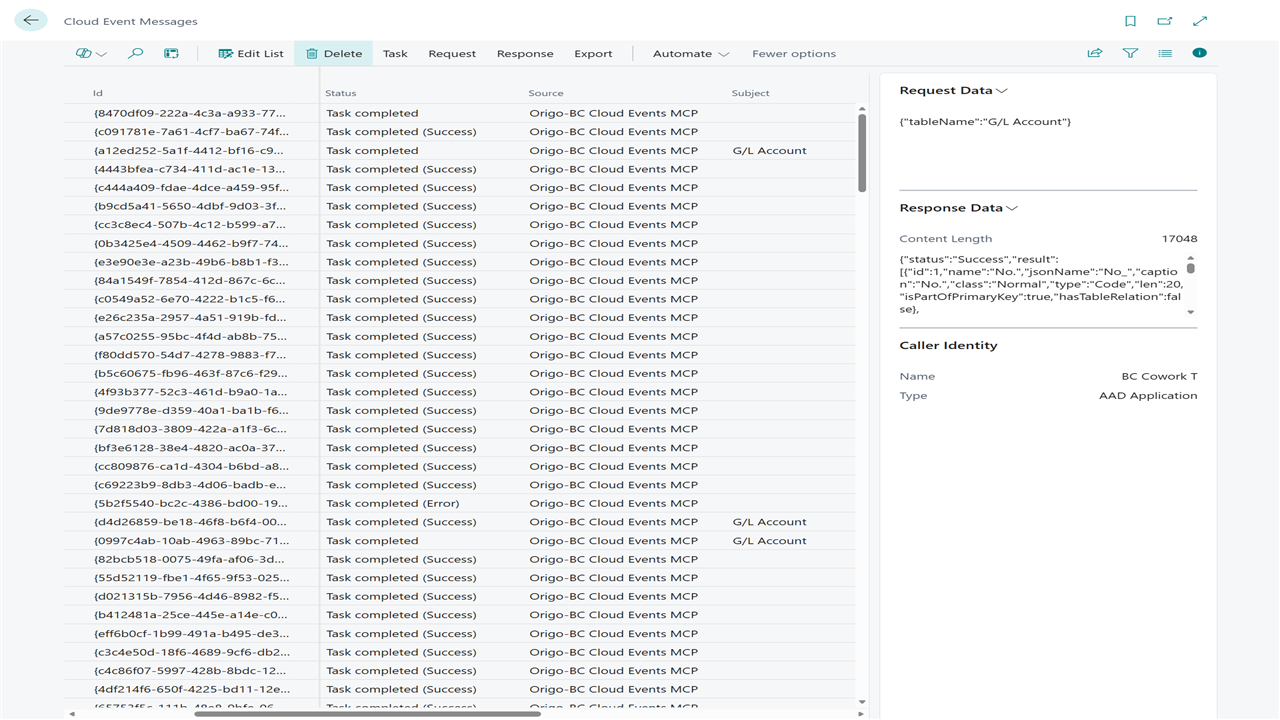
Task: Click the Content Length value 17048
Action: (x=1179, y=239)
